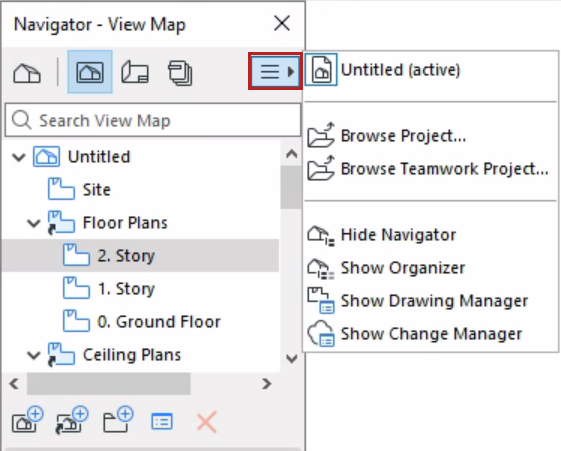
Task: Open the Layout Book icon
Action: (135, 72)
